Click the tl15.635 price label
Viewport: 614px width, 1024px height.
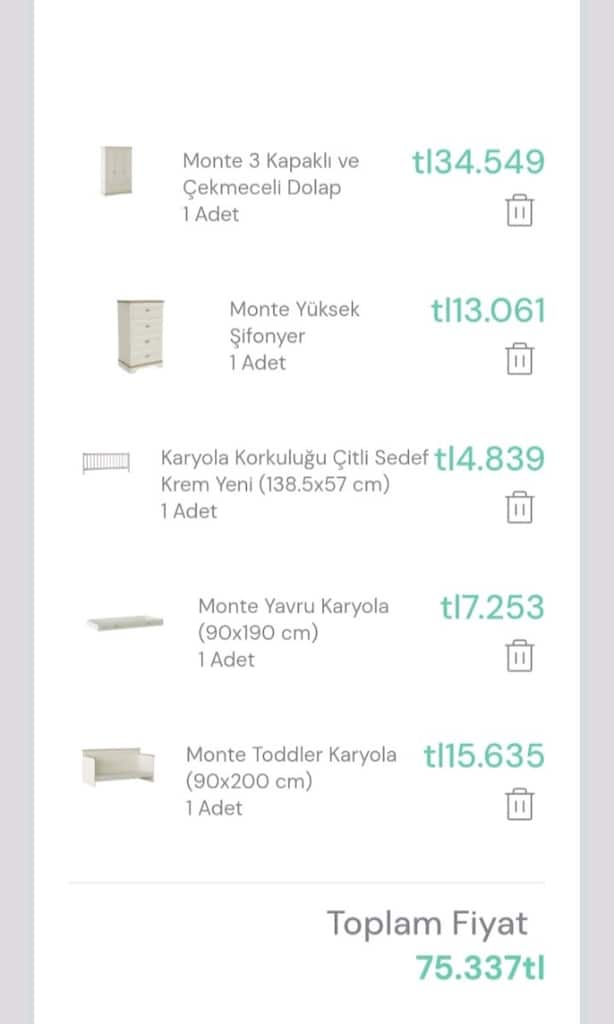point(484,755)
